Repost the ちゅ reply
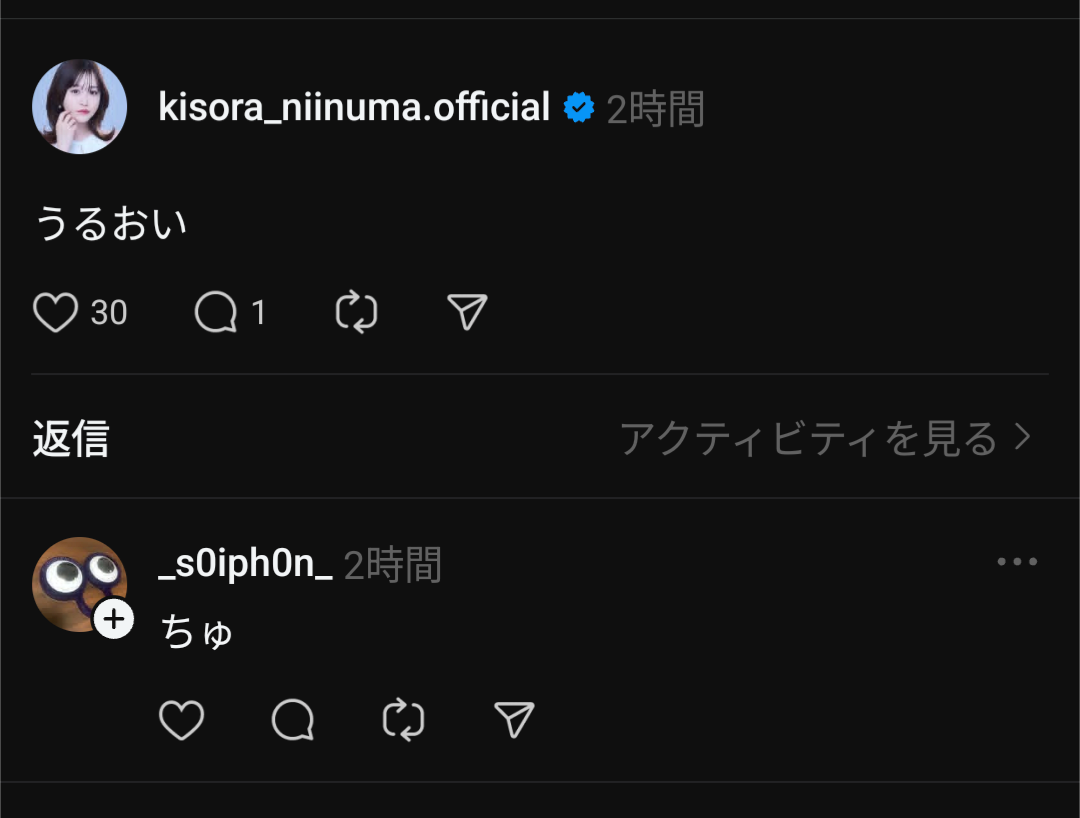 coord(404,720)
